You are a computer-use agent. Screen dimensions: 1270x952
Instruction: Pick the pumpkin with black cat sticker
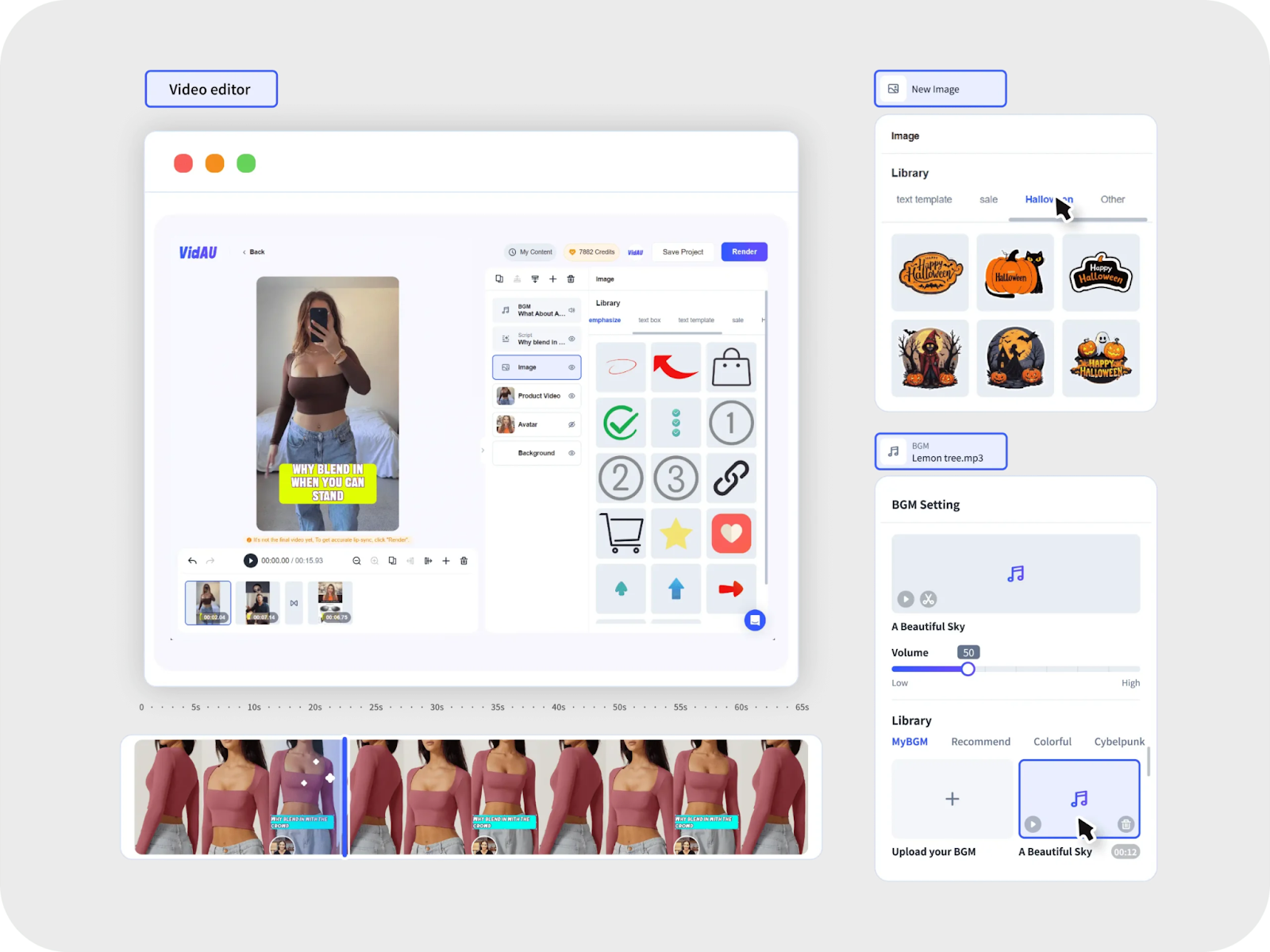1015,272
